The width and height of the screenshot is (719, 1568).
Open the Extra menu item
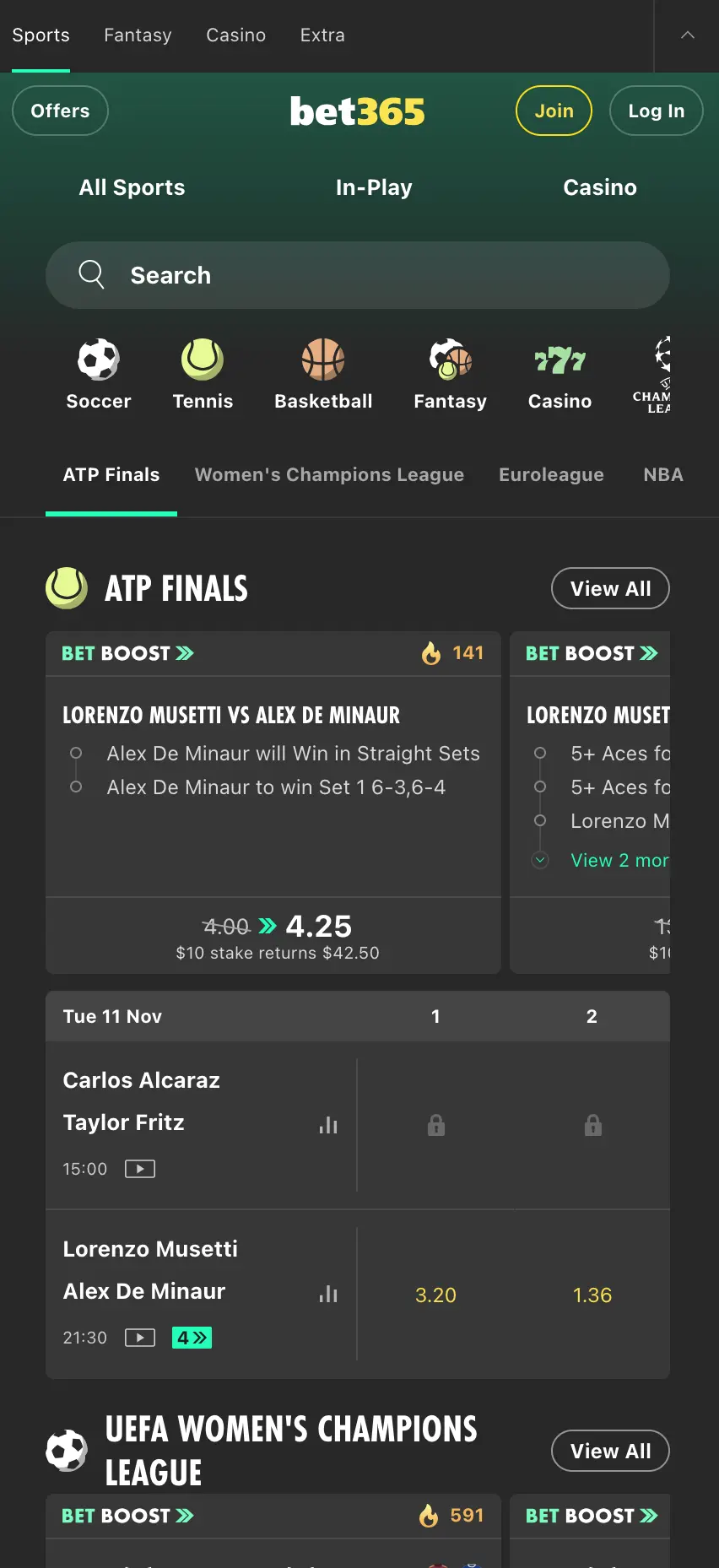point(322,35)
